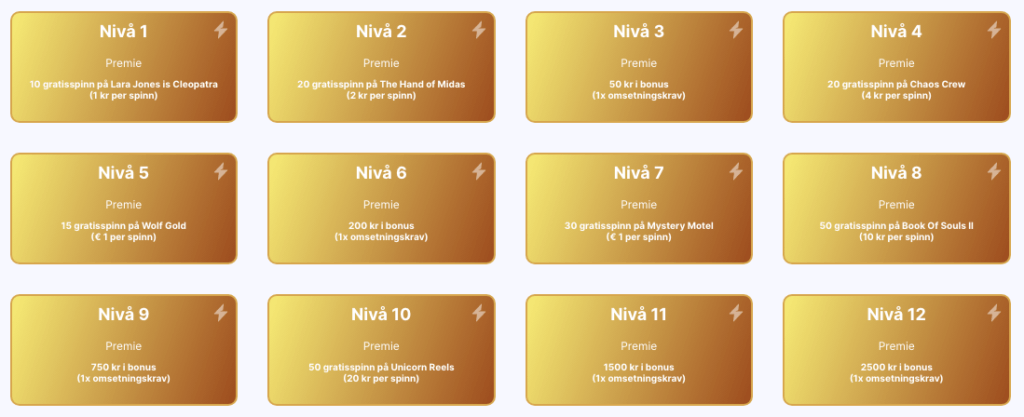Select the 50 kr i bonus prize text
This screenshot has height=417, width=1024.
click(x=639, y=84)
